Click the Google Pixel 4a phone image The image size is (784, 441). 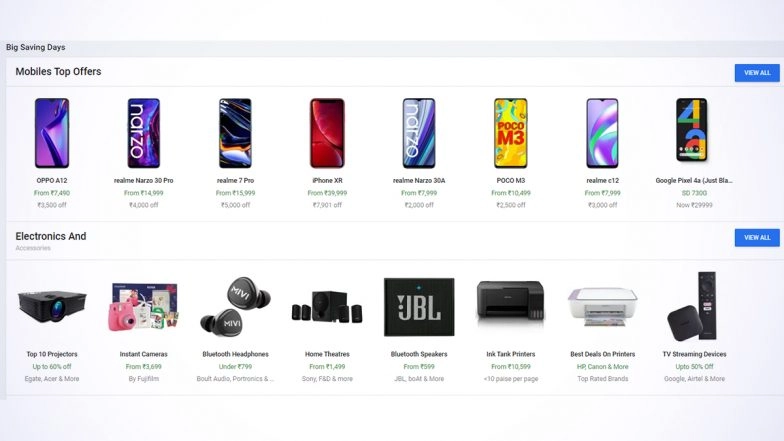692,130
